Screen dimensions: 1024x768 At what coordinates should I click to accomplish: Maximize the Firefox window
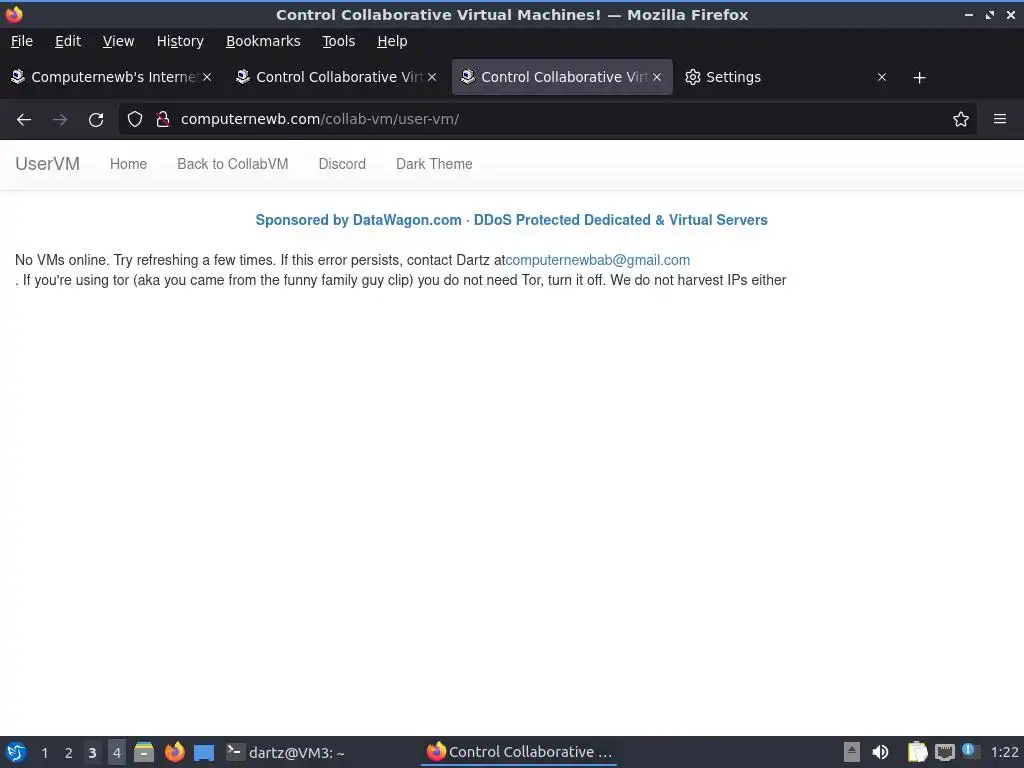pos(990,14)
